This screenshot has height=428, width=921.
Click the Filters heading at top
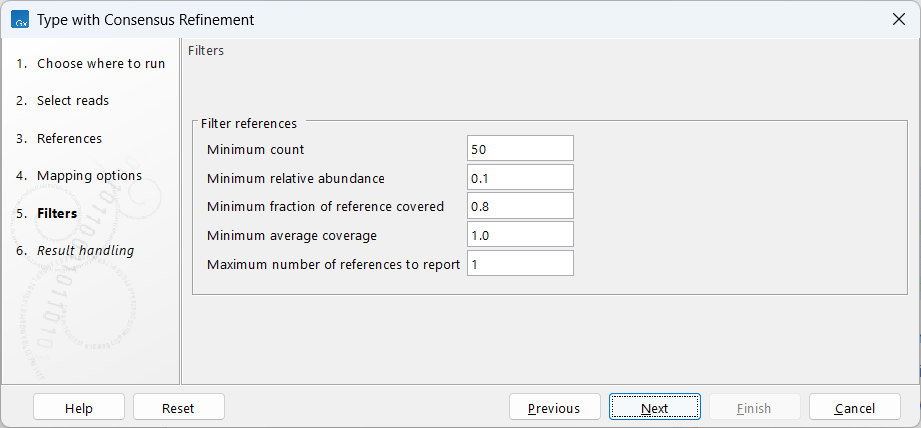coord(206,50)
